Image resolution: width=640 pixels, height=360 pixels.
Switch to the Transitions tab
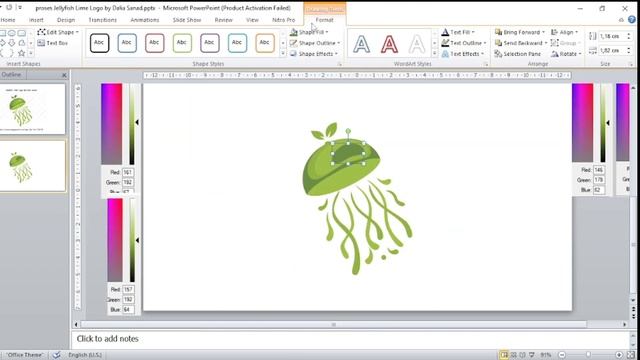tap(102, 20)
